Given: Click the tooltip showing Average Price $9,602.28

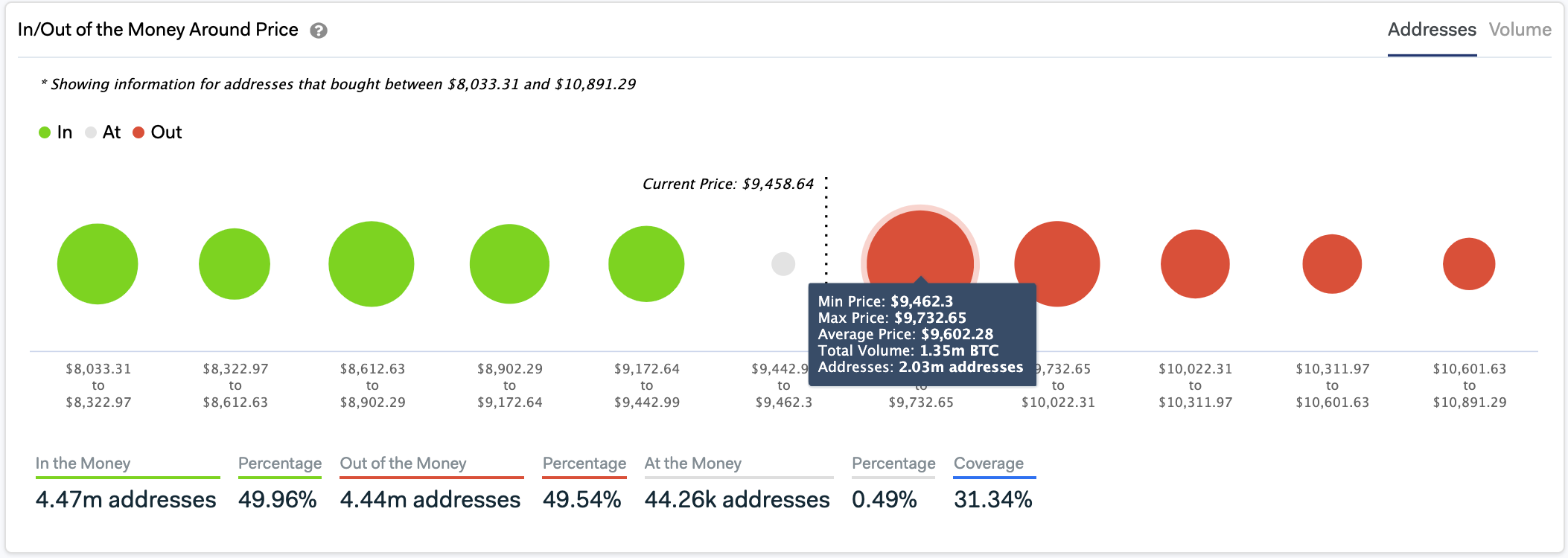Looking at the screenshot, I should tap(922, 336).
